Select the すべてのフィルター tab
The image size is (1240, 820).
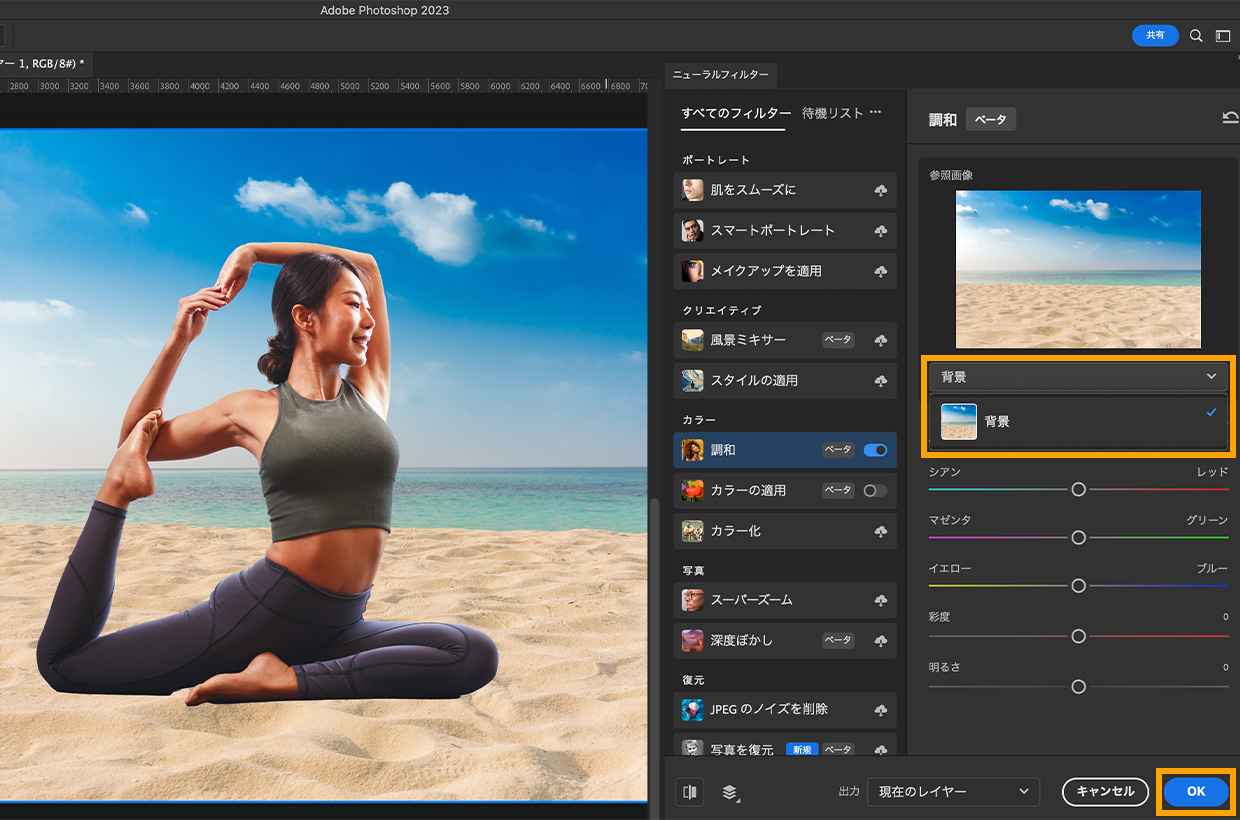click(736, 113)
